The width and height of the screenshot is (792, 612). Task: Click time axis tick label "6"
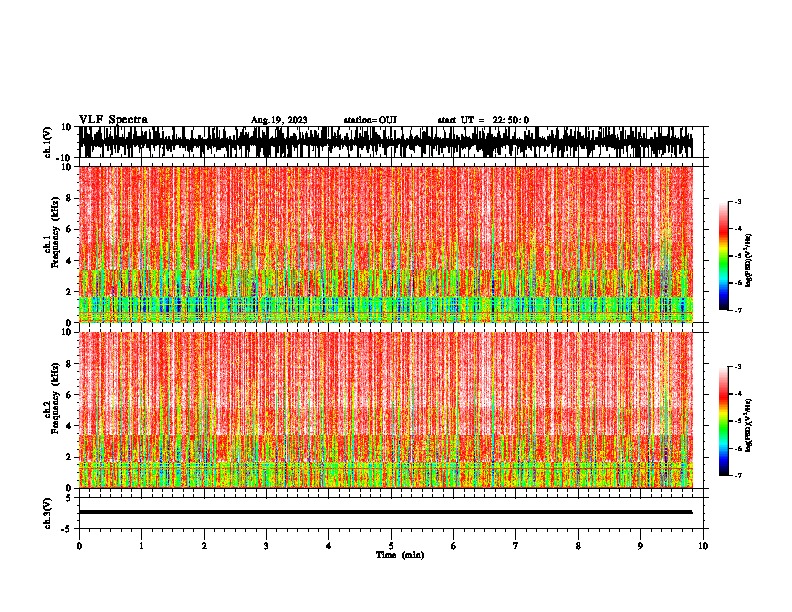453,546
